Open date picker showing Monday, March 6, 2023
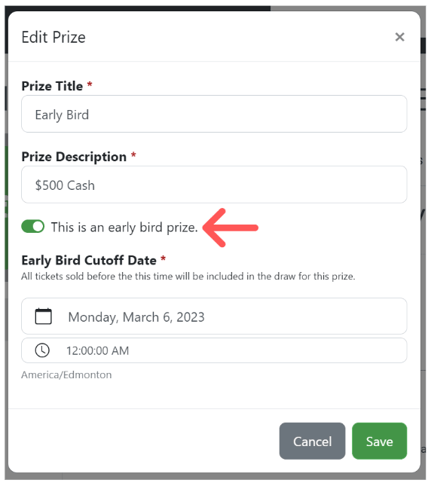The image size is (431, 486). [214, 316]
